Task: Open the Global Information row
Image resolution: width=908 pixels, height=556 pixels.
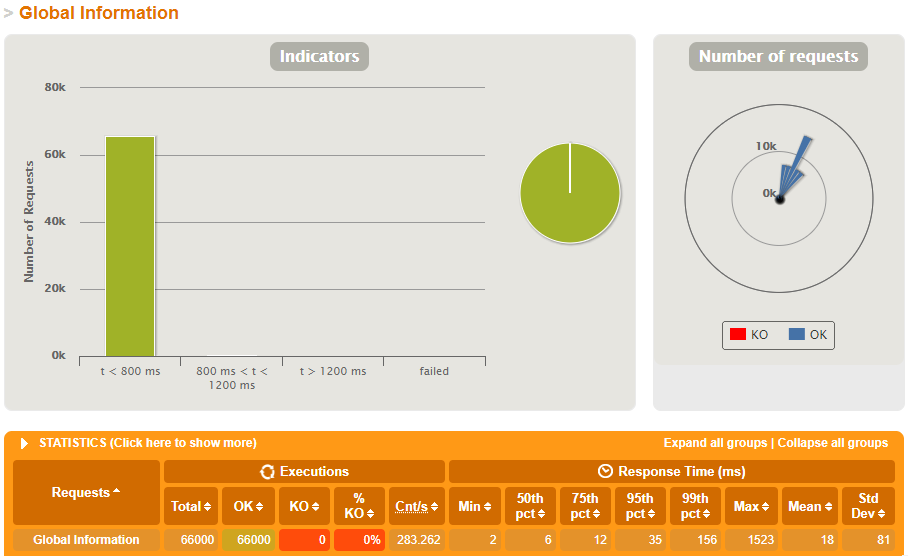Action: pos(86,540)
